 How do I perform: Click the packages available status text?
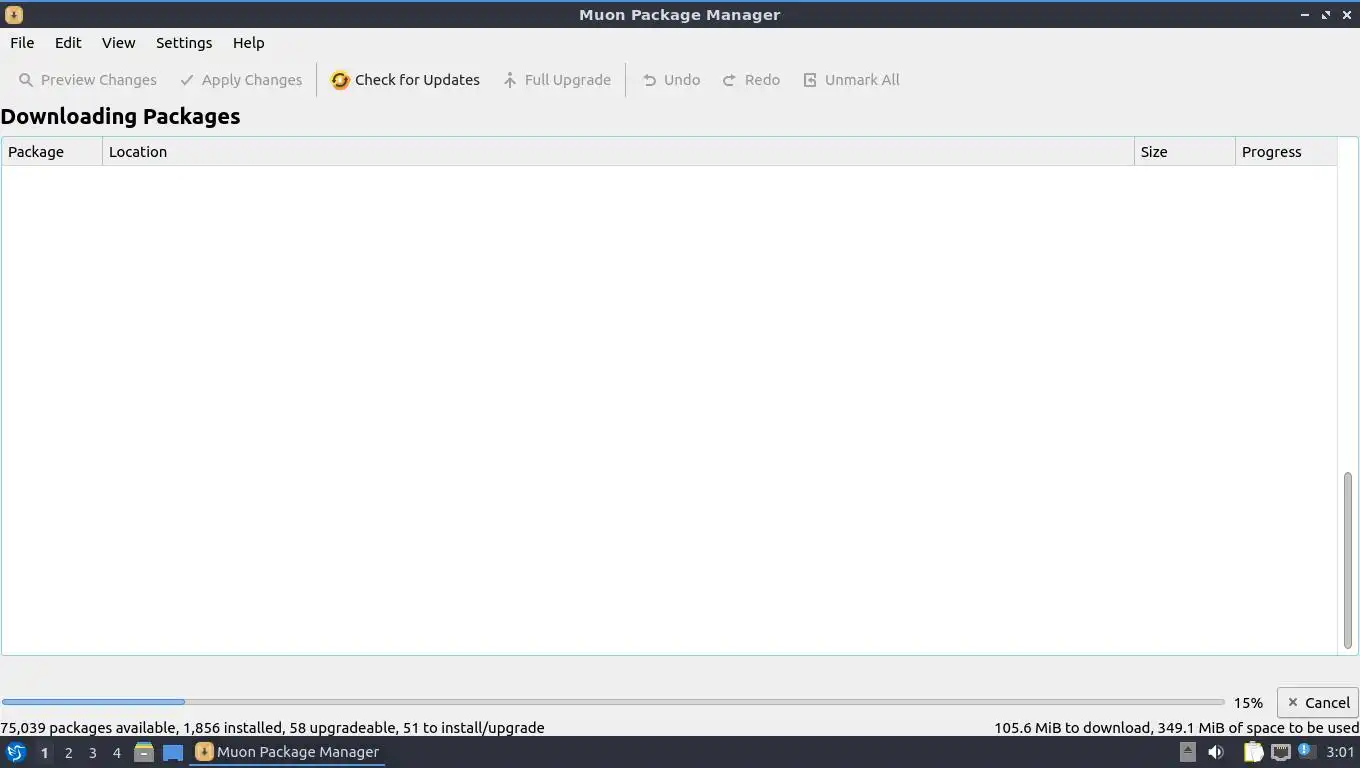272,728
